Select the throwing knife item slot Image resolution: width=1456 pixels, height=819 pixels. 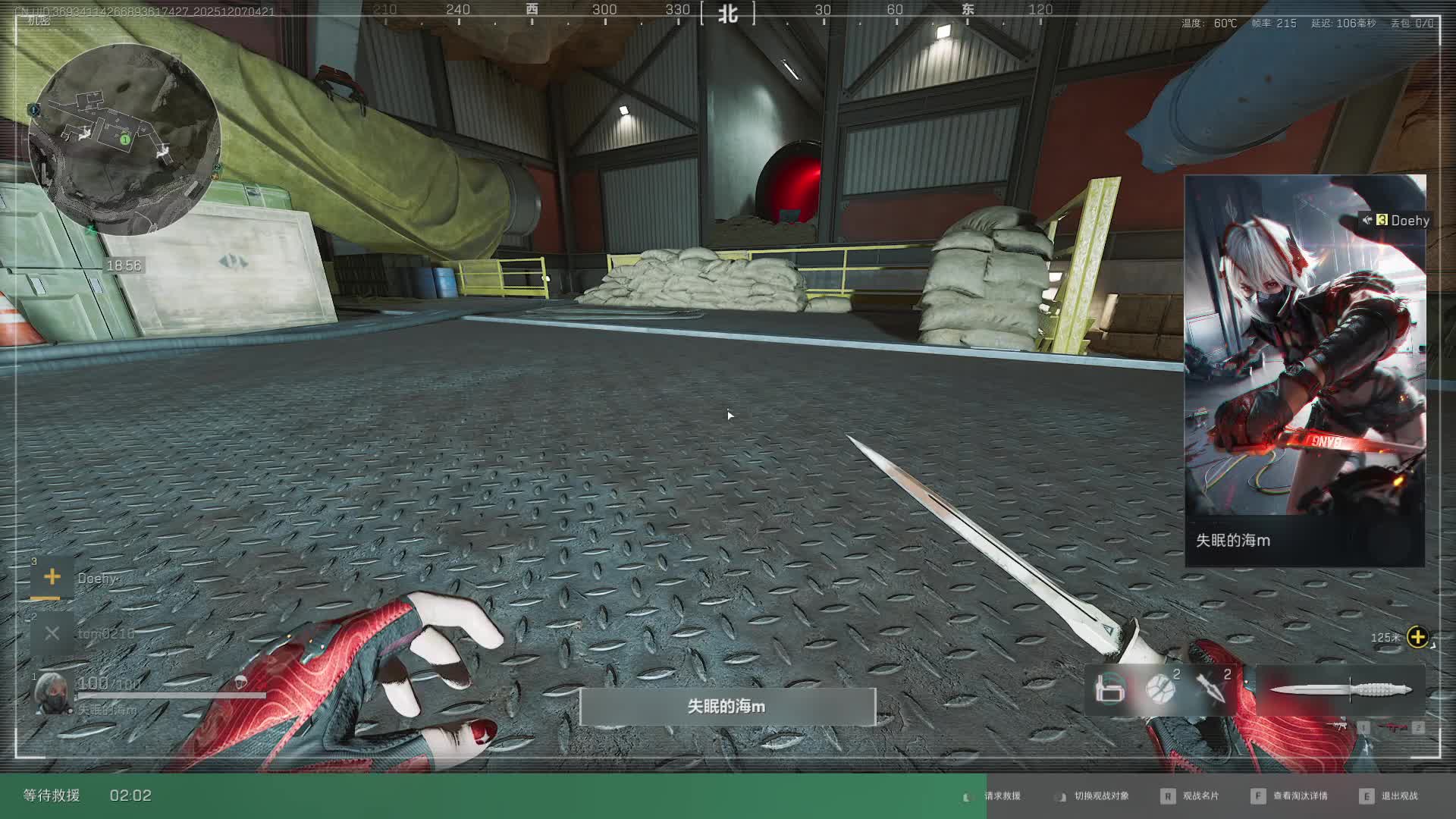click(x=1210, y=689)
